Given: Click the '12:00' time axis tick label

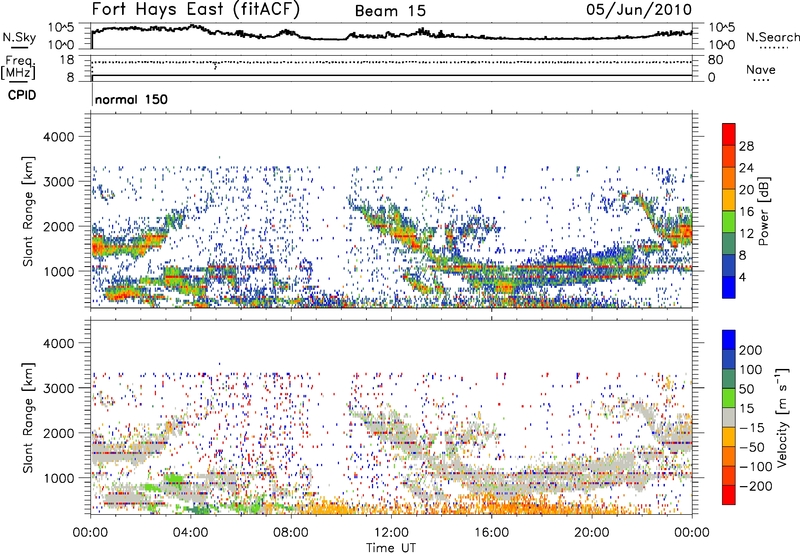Looking at the screenshot, I should [391, 533].
